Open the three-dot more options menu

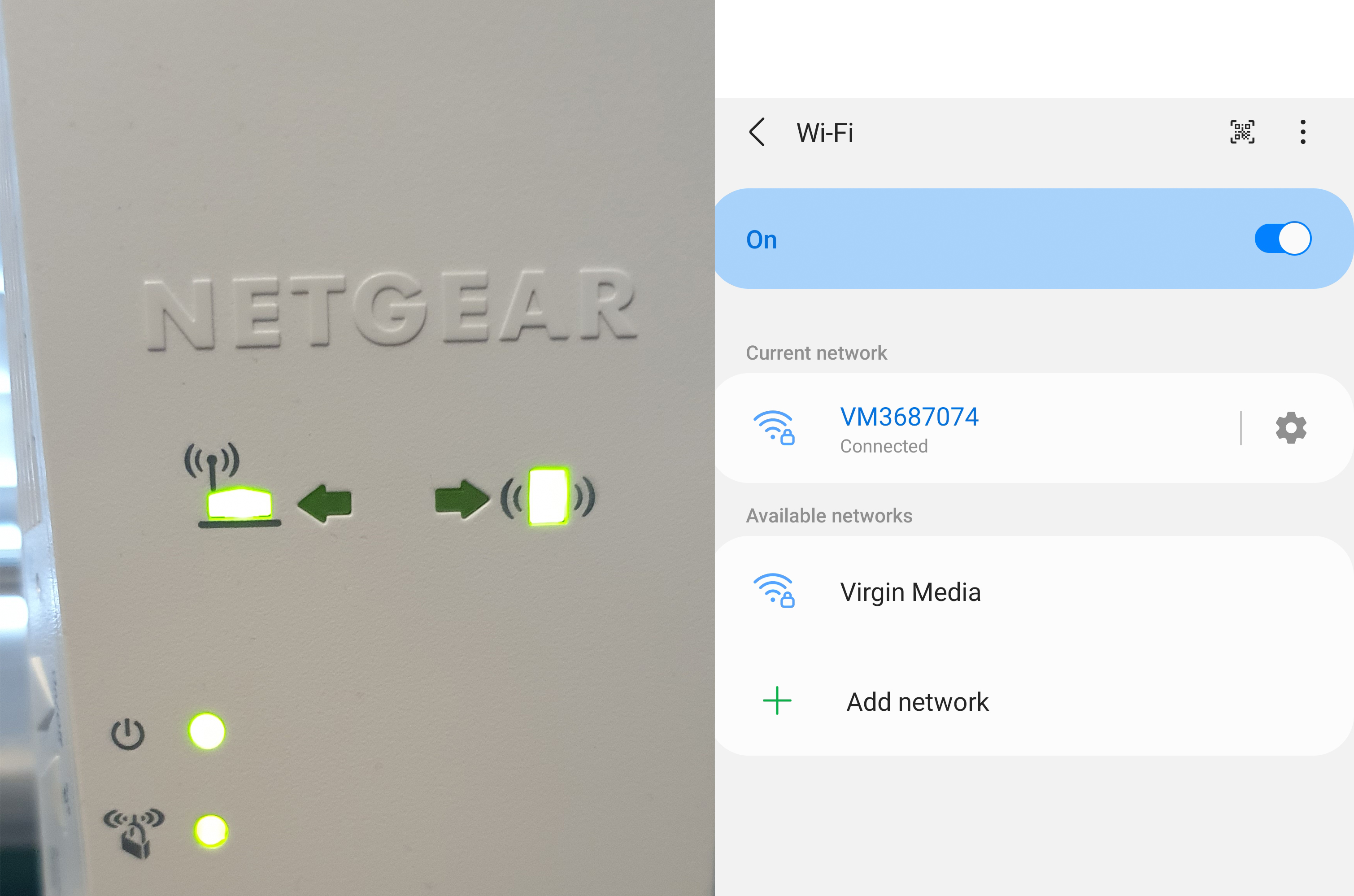(1302, 132)
